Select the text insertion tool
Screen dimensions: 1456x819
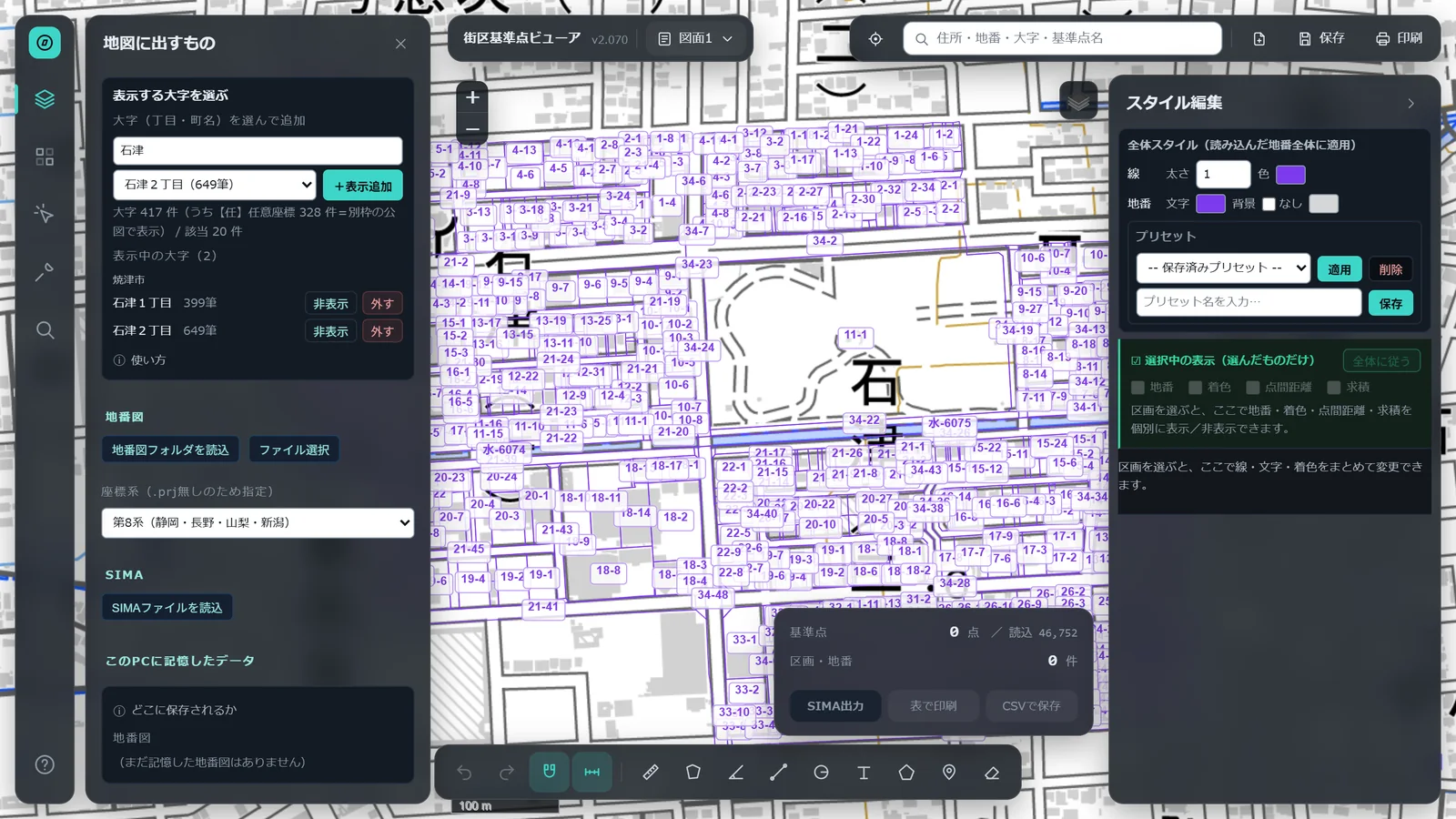click(864, 772)
